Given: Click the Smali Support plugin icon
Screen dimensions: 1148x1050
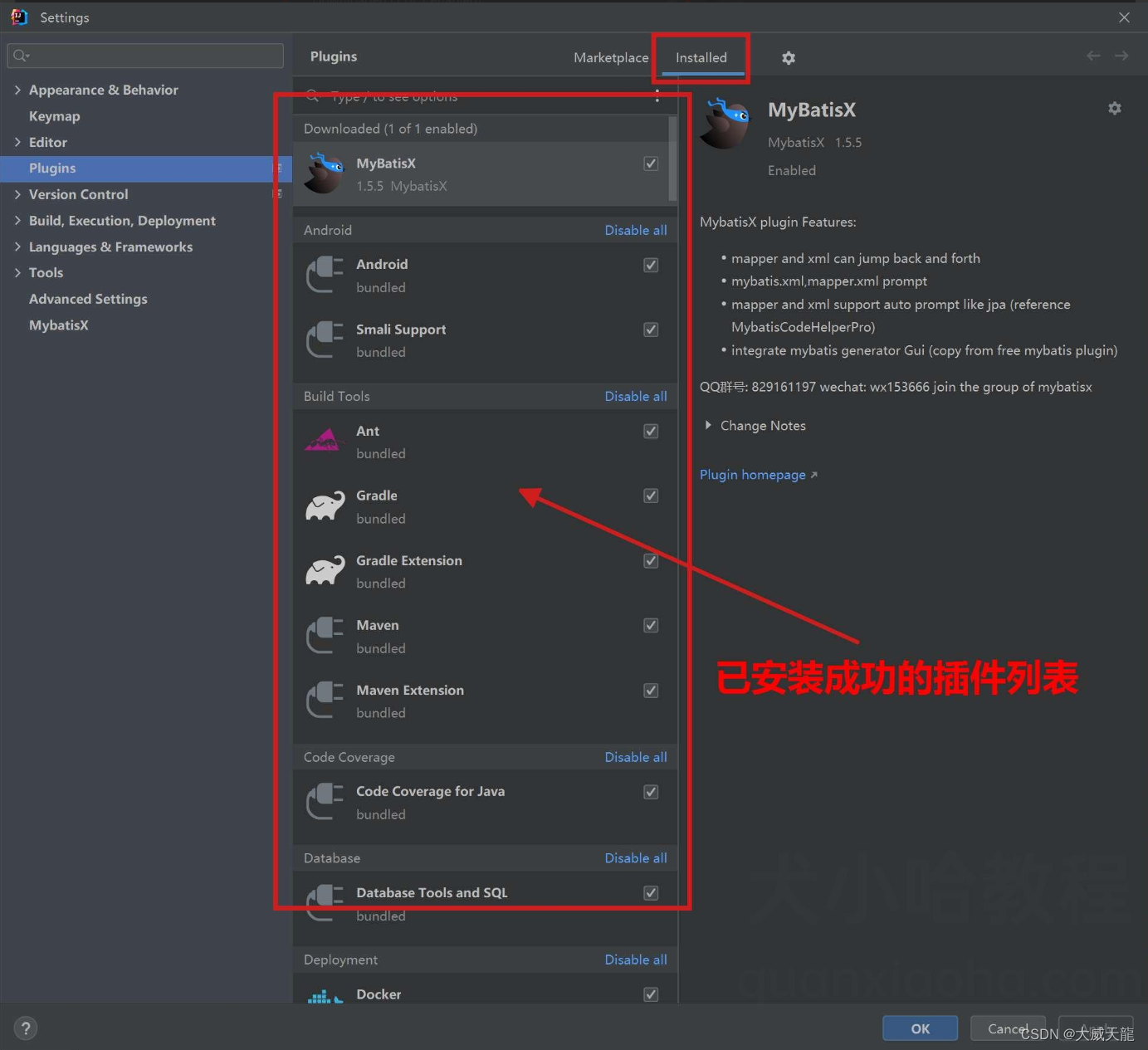Looking at the screenshot, I should [x=324, y=340].
